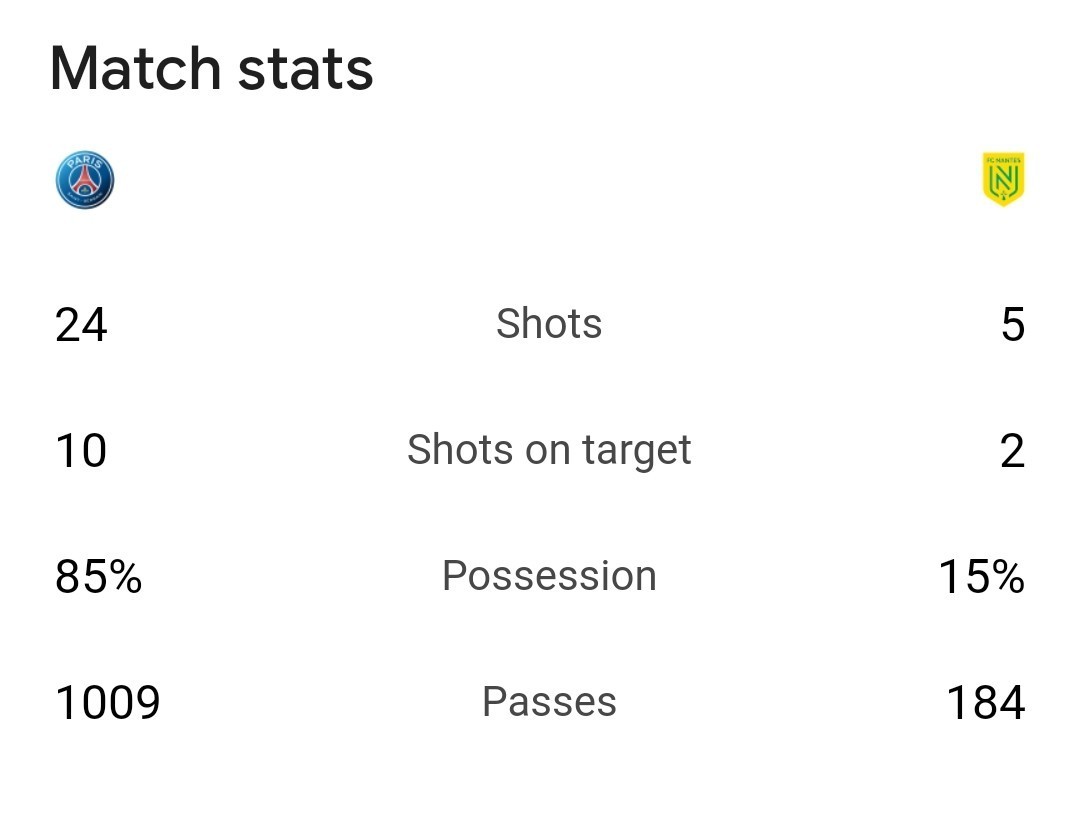Click the 1009 passes number
The height and width of the screenshot is (822, 1080).
point(107,703)
